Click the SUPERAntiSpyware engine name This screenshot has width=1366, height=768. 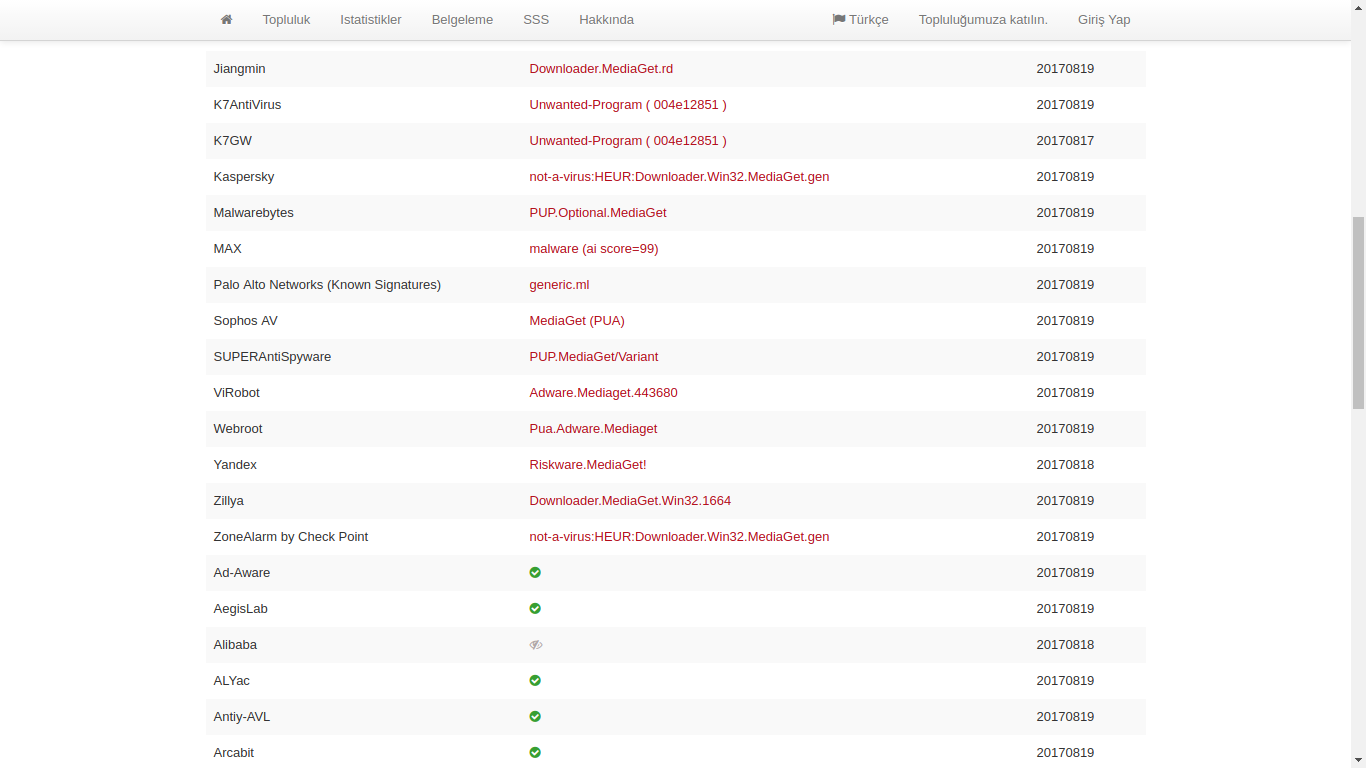[x=272, y=357]
